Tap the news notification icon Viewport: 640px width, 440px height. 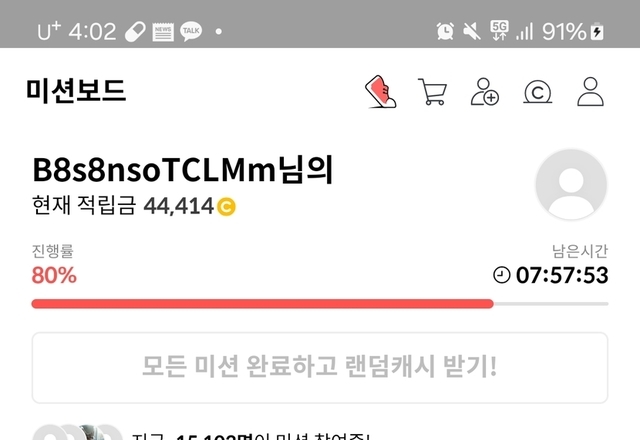coord(163,32)
